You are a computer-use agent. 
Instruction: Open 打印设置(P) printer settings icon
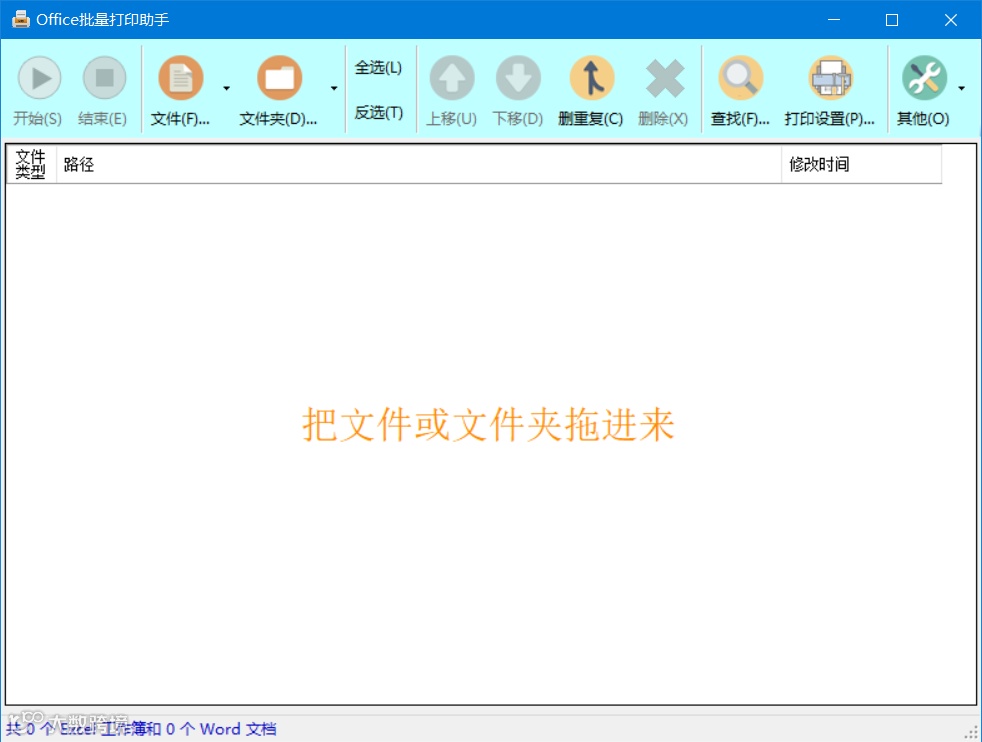coord(830,78)
